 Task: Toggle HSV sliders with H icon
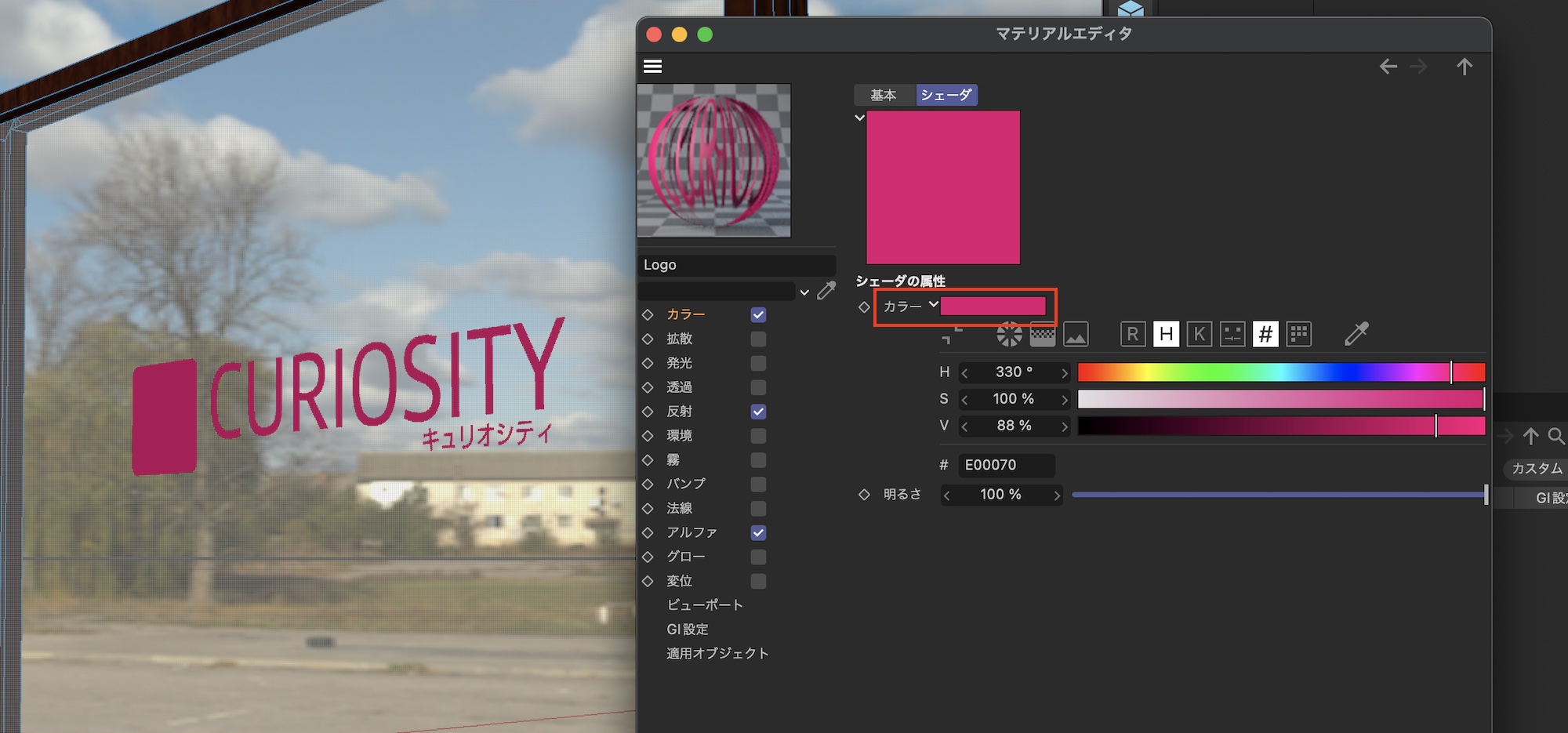[1166, 335]
